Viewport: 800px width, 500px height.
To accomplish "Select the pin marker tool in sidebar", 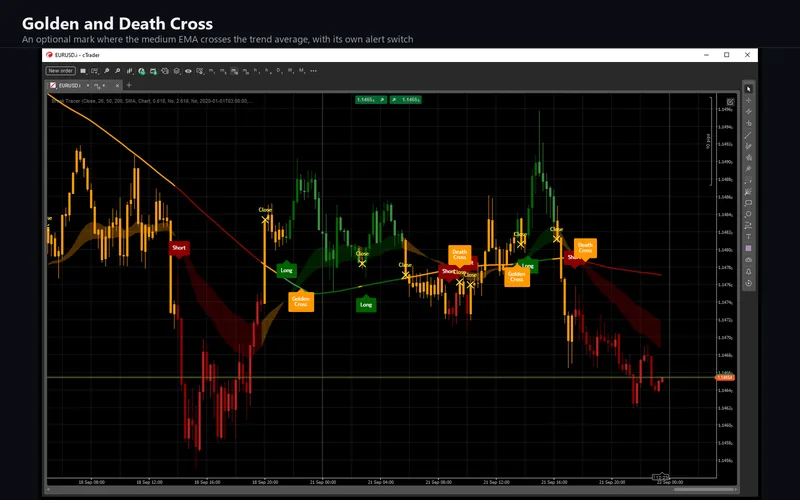I will pyautogui.click(x=748, y=168).
